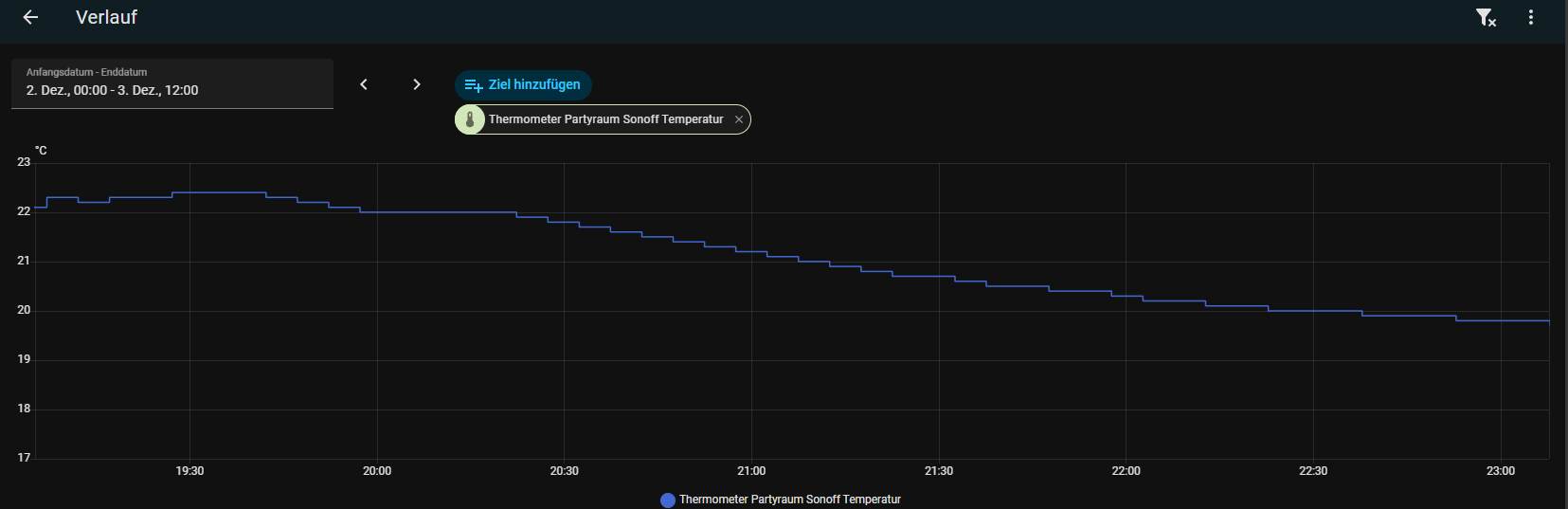Viewport: 1568px width, 509px height.
Task: Click the Verlauf page title
Action: (x=106, y=17)
